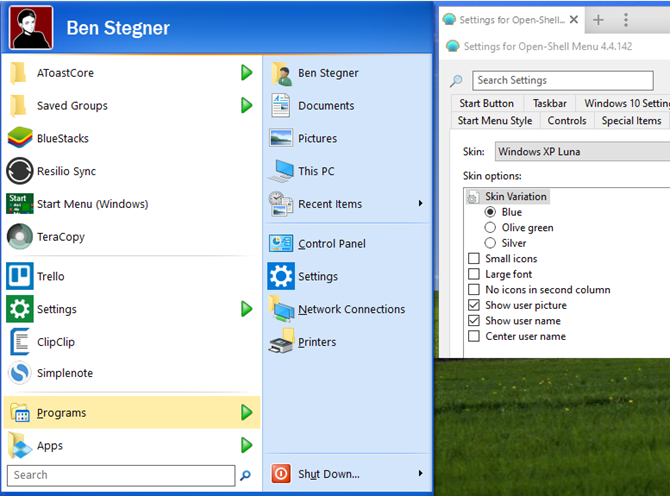The image size is (670, 496).
Task: Open the Documents icon
Action: click(x=281, y=106)
